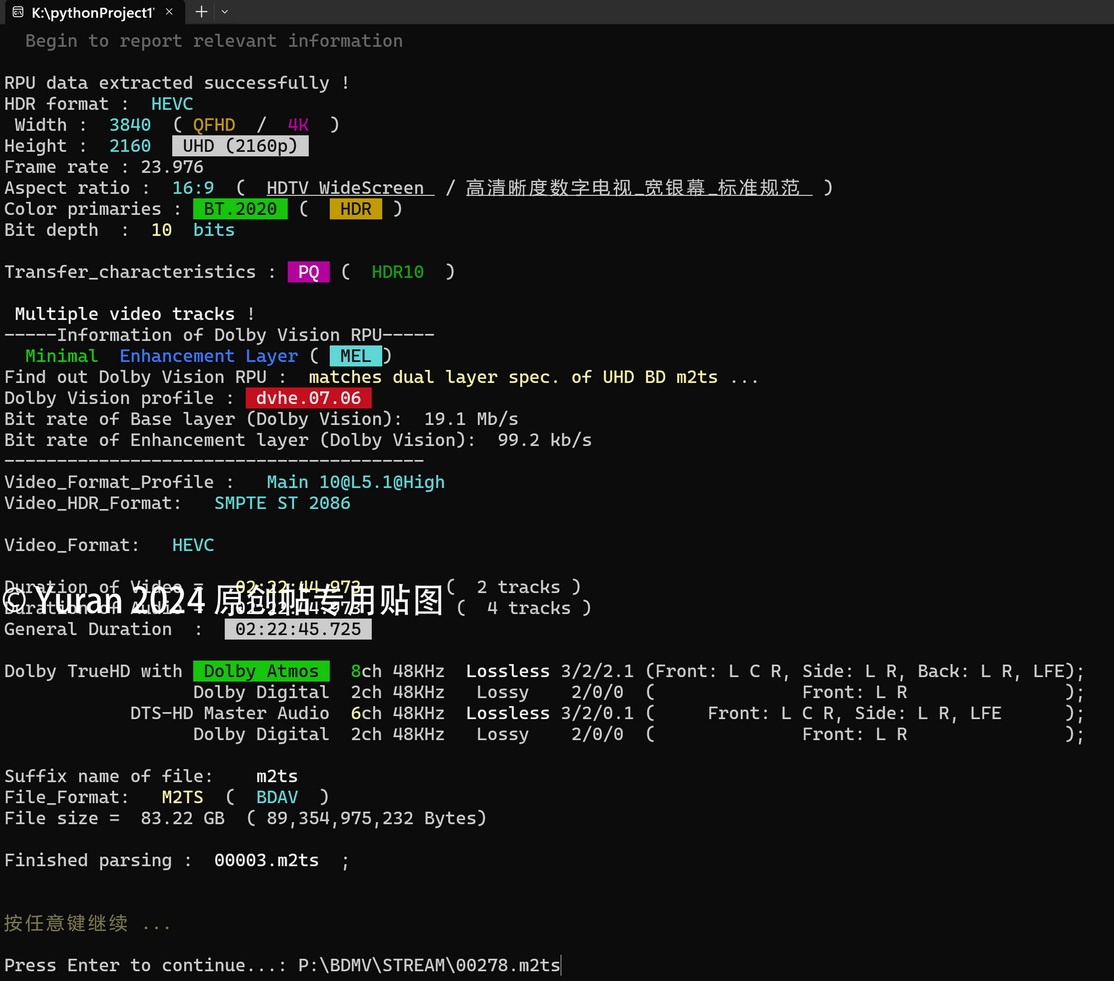Click the cyan BDAV label
Viewport: 1114px width, 981px height.
click(276, 797)
